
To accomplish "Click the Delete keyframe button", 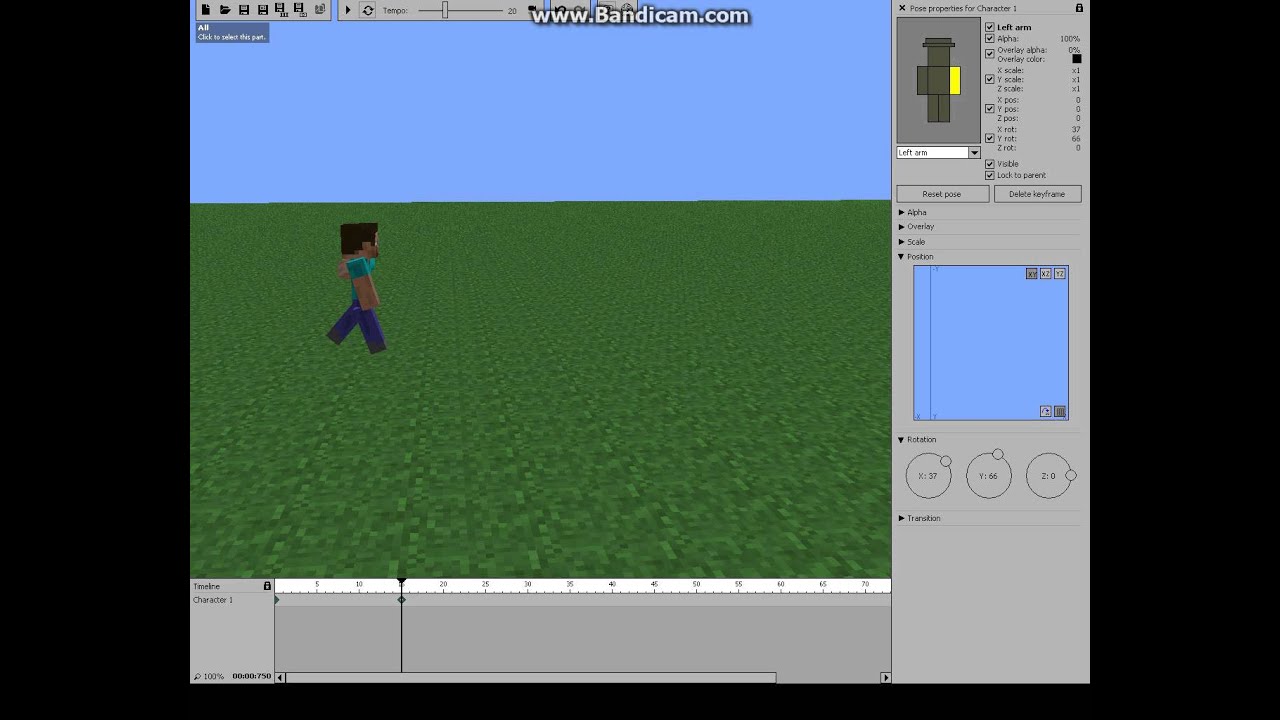I will click(1037, 194).
